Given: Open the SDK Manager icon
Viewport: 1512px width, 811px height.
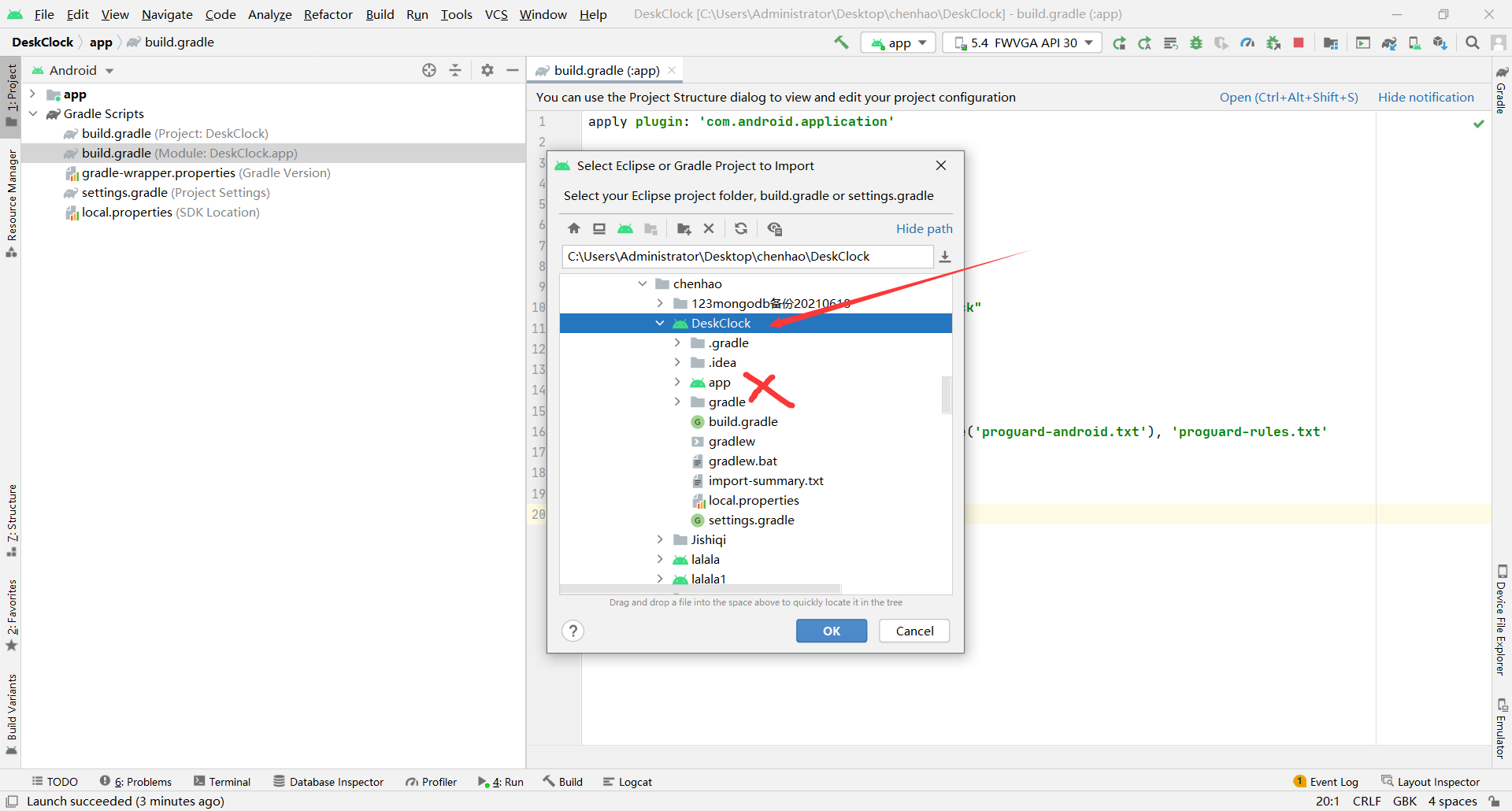Looking at the screenshot, I should [x=1440, y=43].
